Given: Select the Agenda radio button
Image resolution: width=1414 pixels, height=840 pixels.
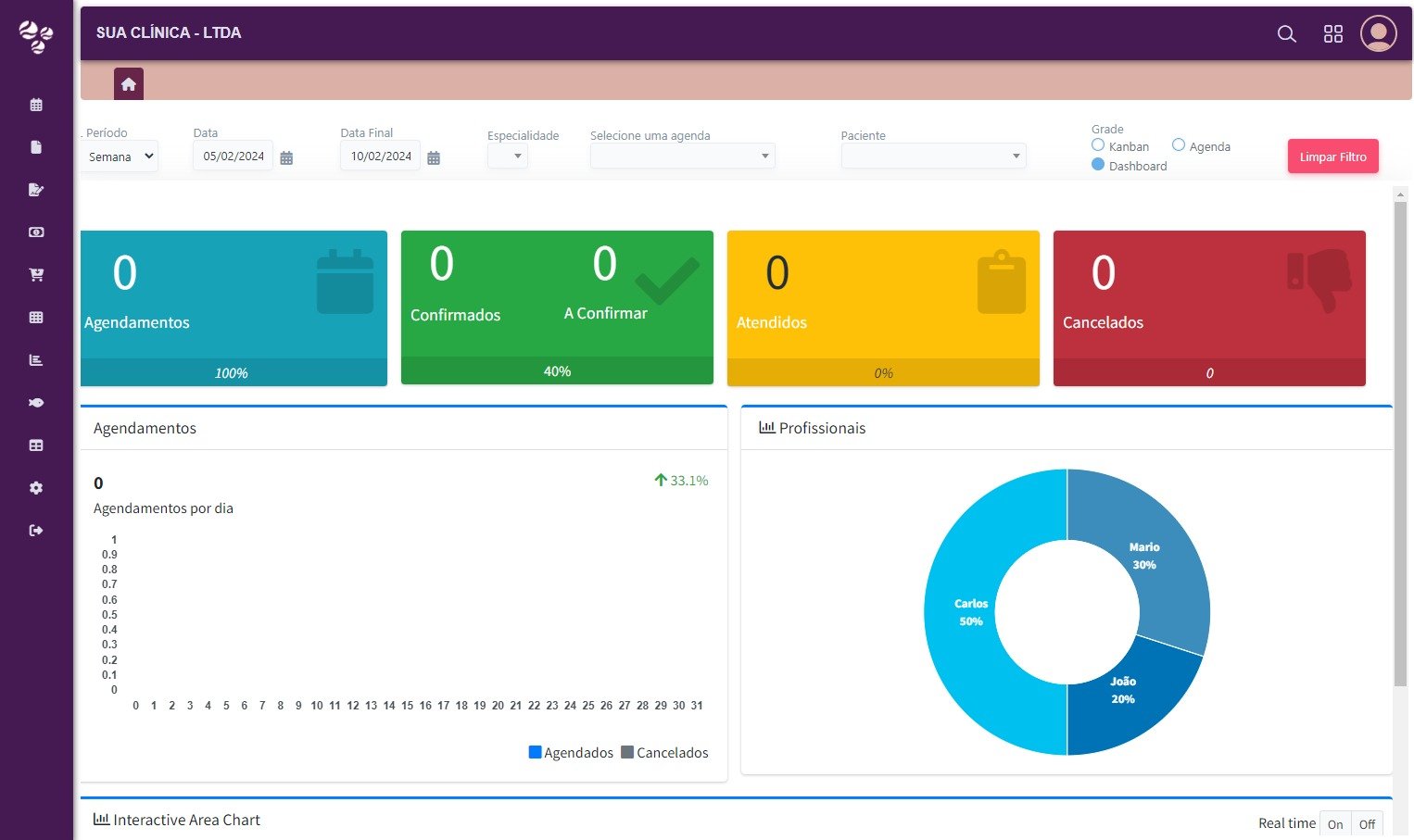Looking at the screenshot, I should (x=1179, y=145).
